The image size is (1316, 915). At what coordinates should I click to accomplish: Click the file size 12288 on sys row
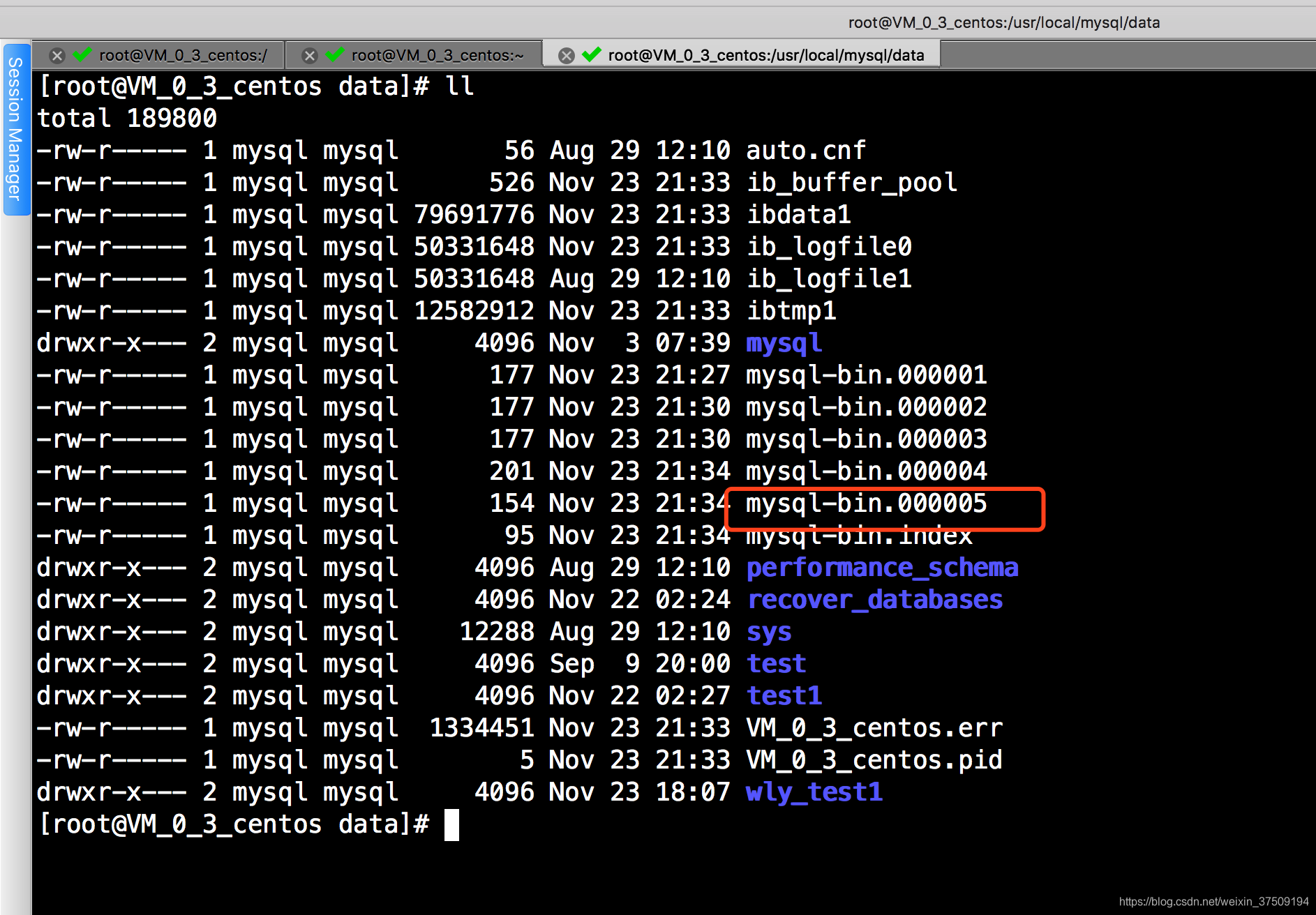coord(497,631)
